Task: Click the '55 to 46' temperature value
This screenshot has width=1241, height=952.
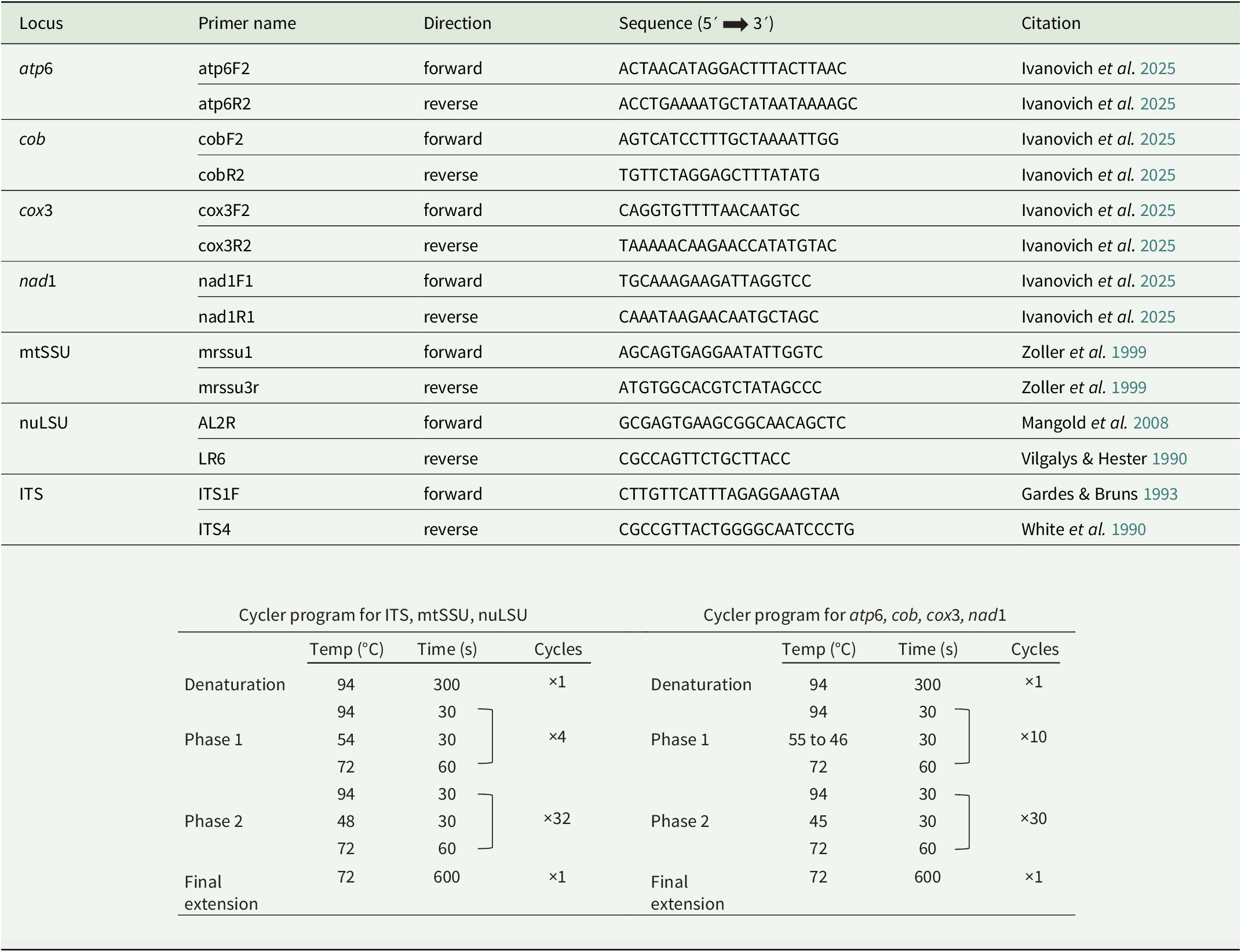Action: click(x=817, y=739)
